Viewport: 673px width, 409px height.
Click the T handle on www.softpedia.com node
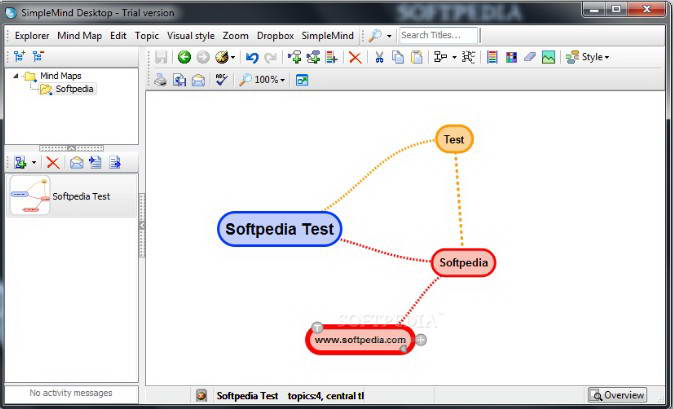coord(317,328)
